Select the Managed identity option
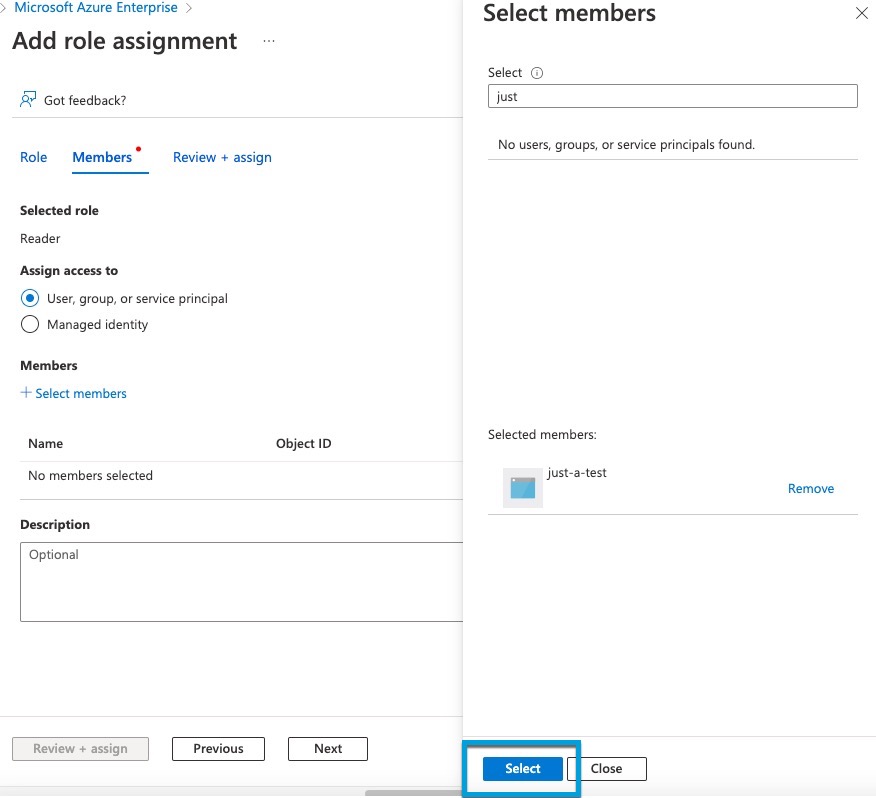 (30, 324)
